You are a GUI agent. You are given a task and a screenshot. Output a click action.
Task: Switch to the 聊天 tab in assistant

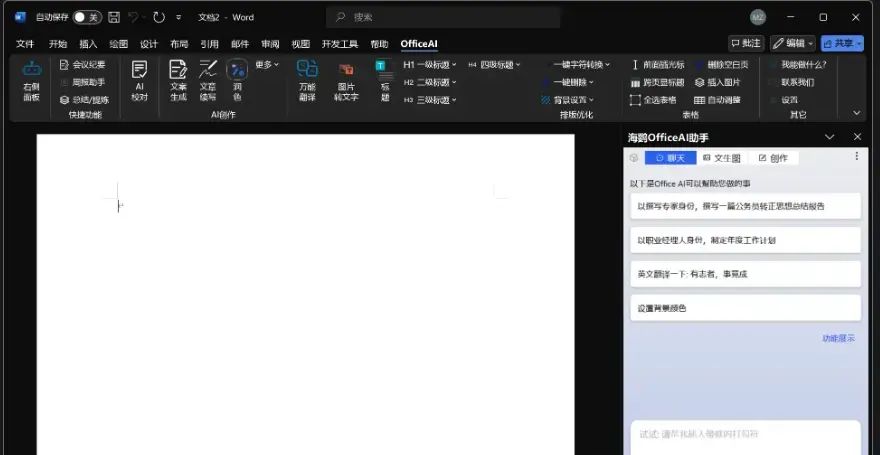point(671,158)
